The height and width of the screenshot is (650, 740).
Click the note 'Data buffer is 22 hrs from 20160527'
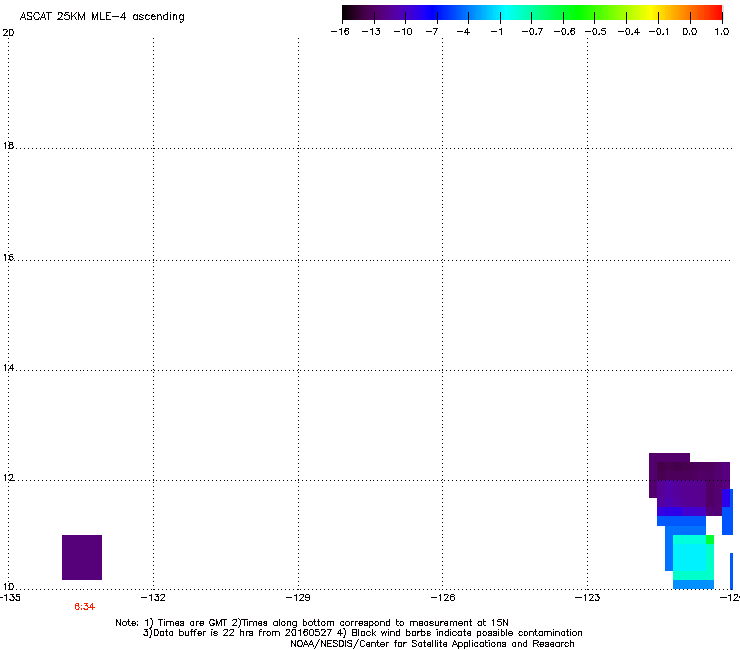(243, 633)
